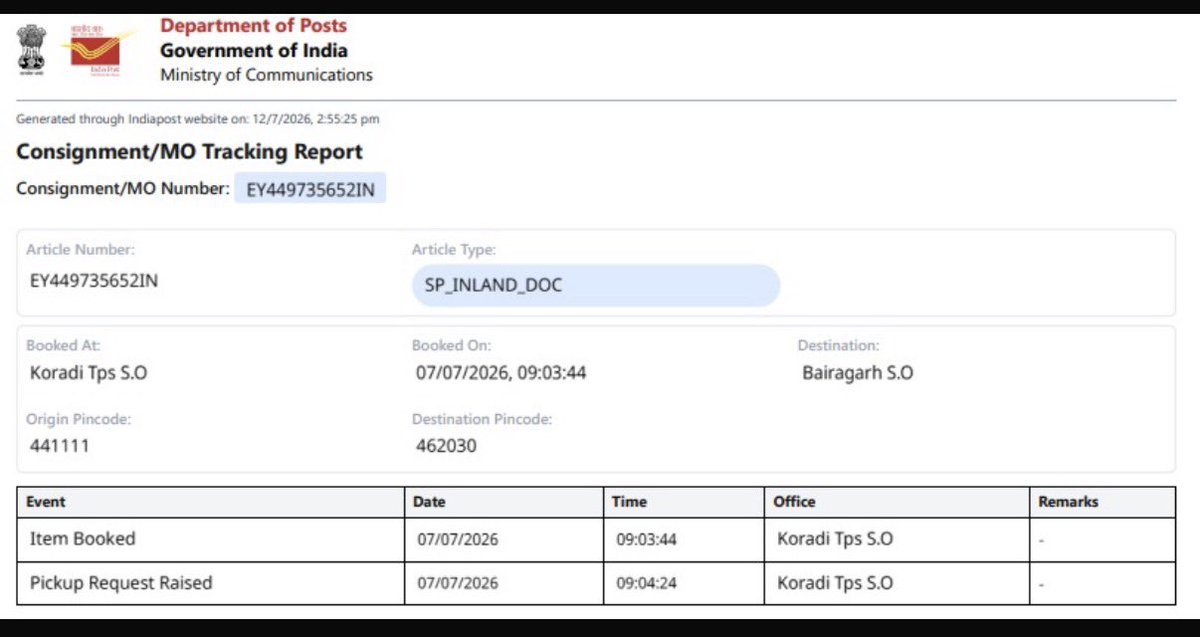Click the 'Booked At:' label
This screenshot has width=1200, height=637.
[x=63, y=345]
